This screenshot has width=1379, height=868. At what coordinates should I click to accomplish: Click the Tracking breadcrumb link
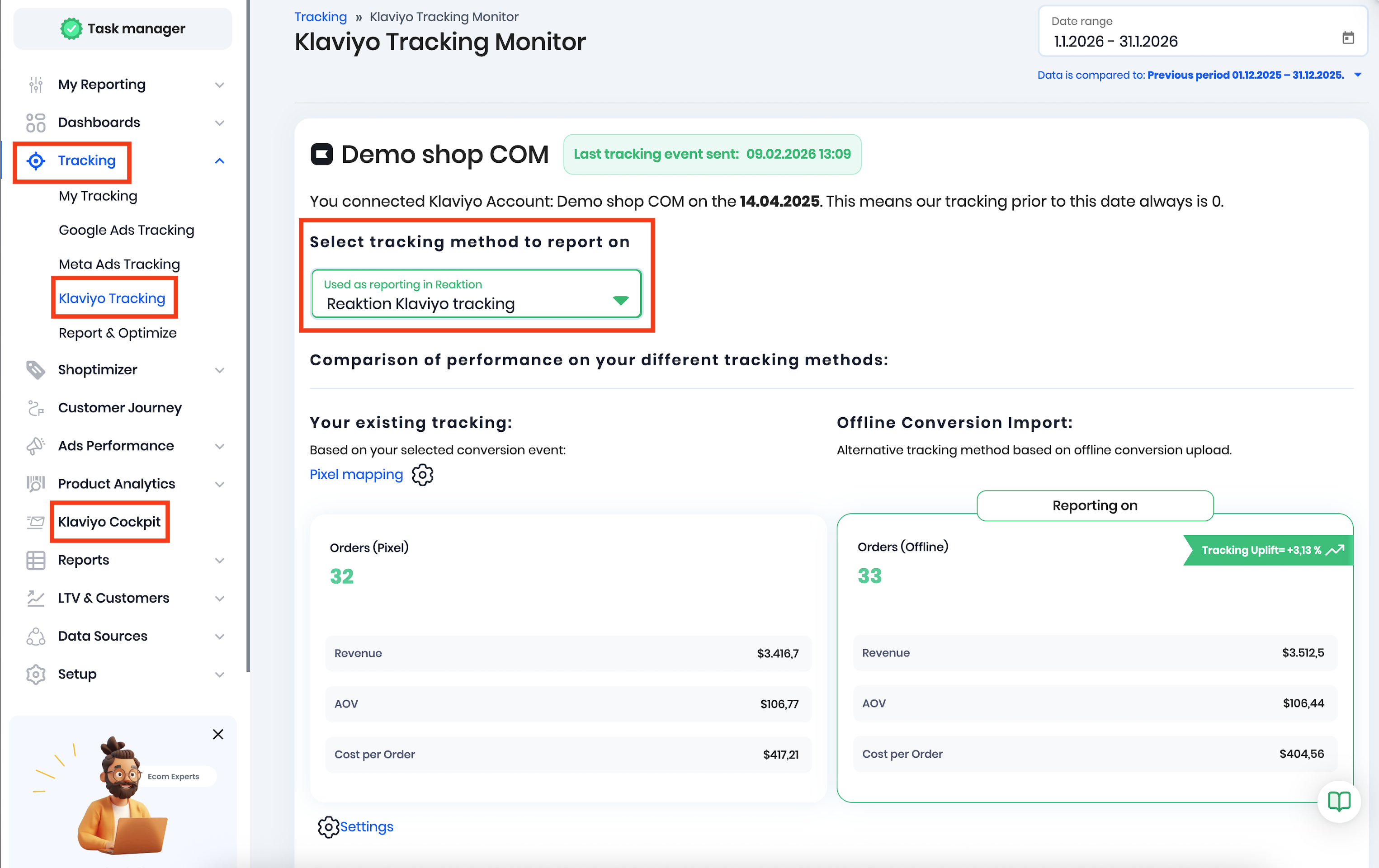point(320,17)
